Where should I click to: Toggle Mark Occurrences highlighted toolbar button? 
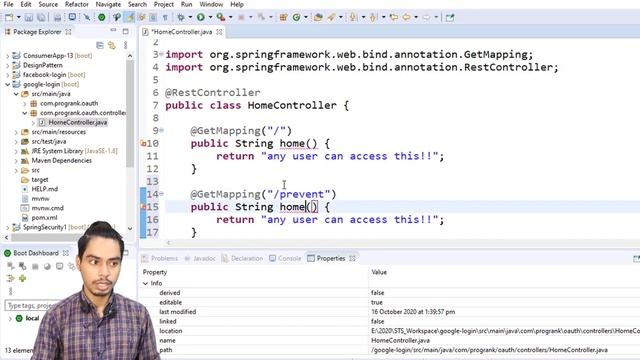pyautogui.click(x=131, y=18)
